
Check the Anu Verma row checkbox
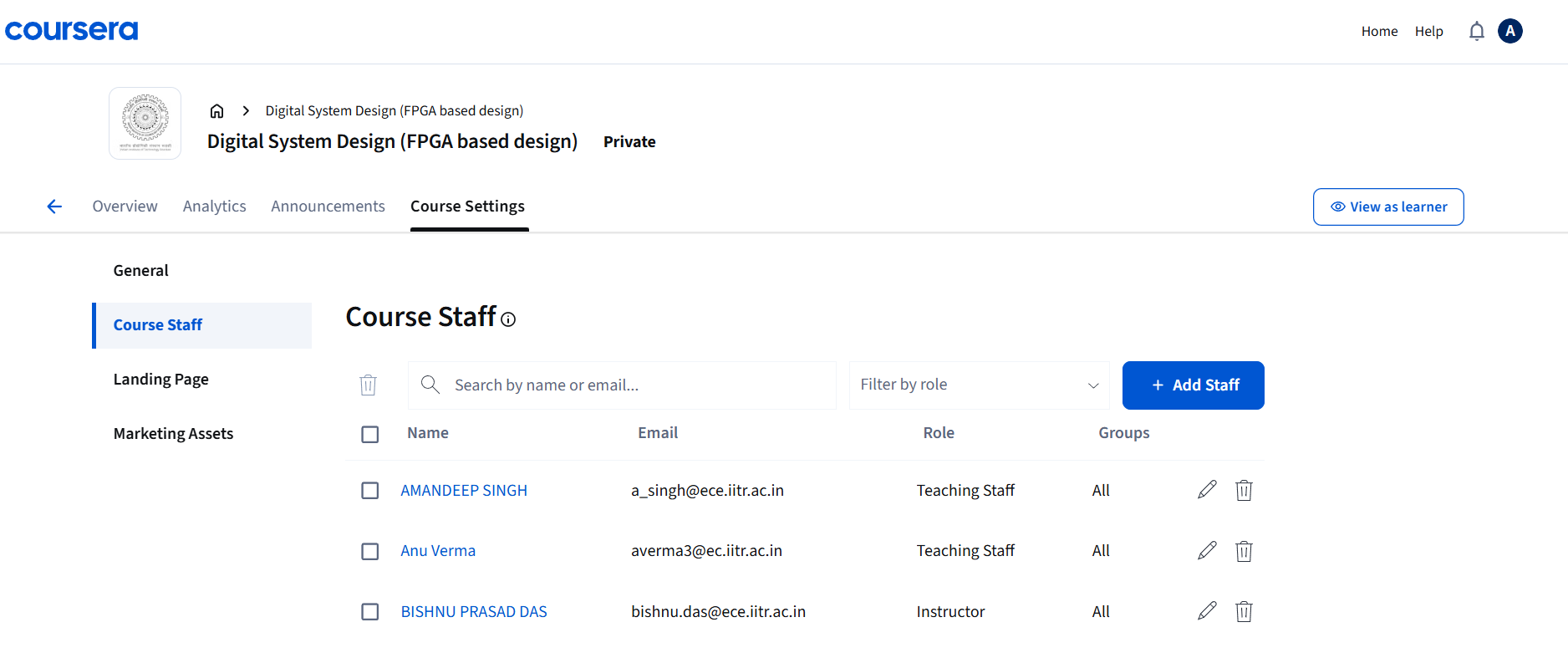pos(370,552)
